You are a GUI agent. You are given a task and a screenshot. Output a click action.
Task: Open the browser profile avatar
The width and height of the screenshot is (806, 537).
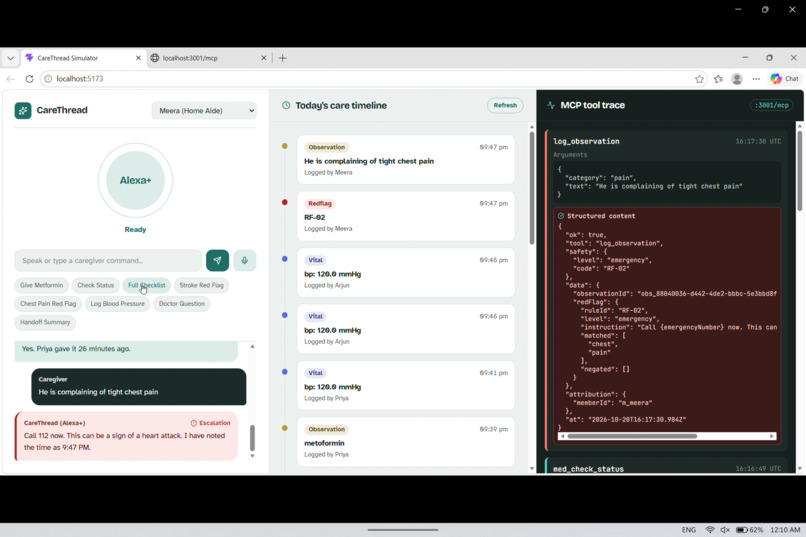click(x=737, y=79)
